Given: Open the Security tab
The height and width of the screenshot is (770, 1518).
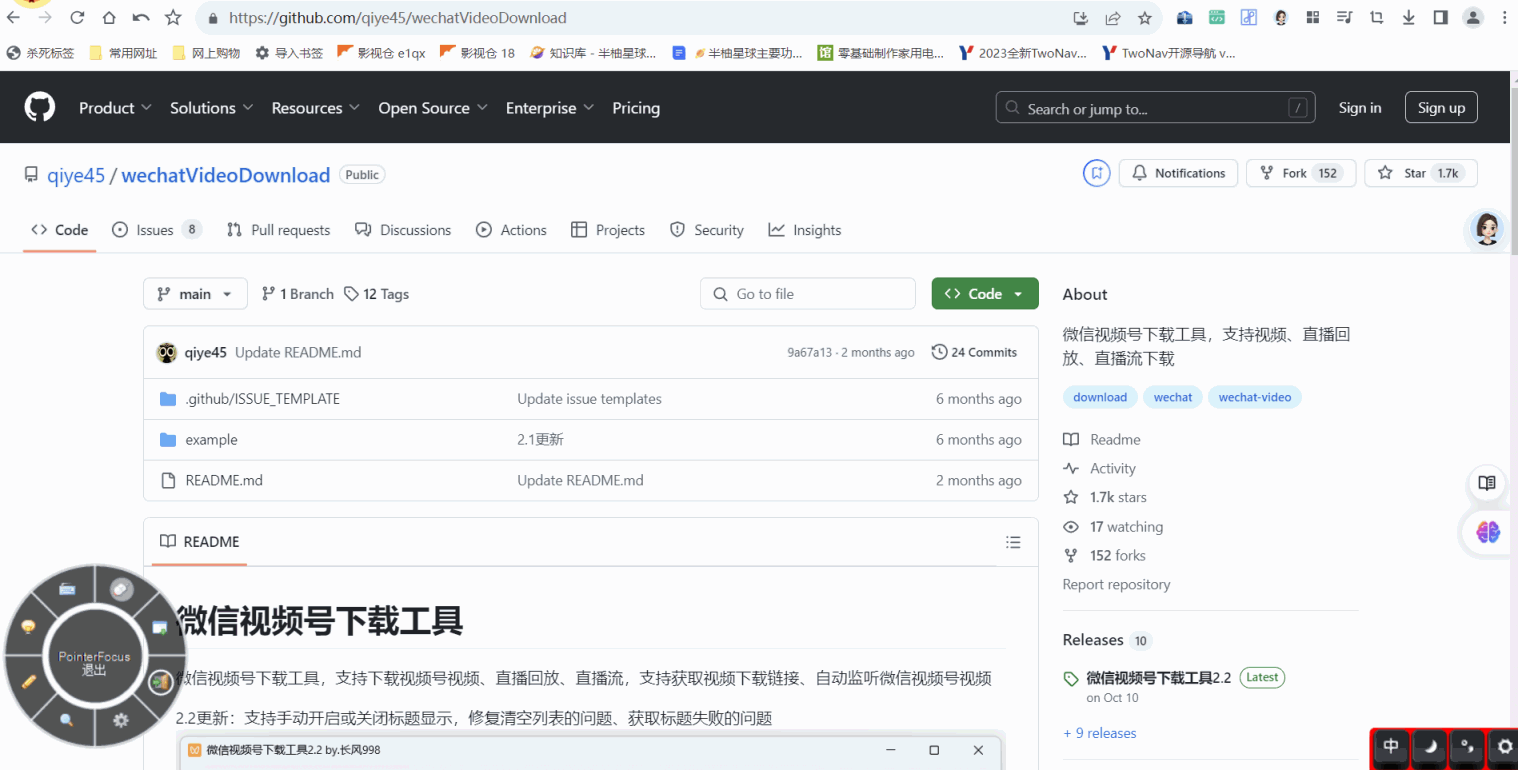Looking at the screenshot, I should (x=707, y=230).
